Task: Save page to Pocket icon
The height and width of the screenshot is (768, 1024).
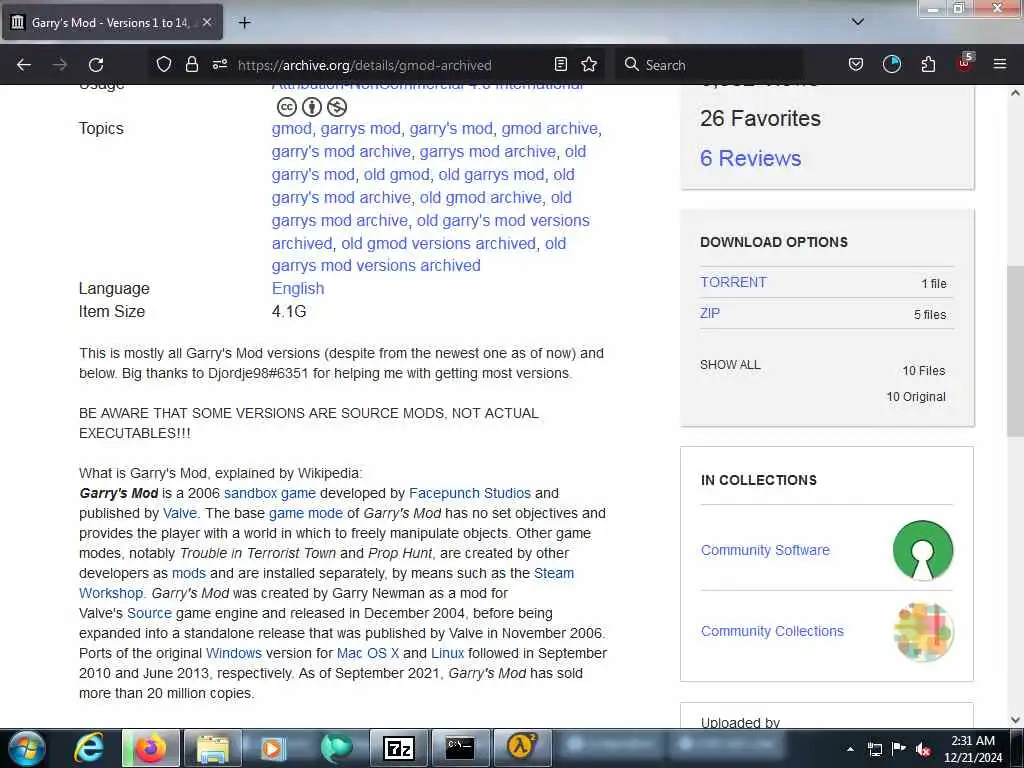Action: (856, 64)
